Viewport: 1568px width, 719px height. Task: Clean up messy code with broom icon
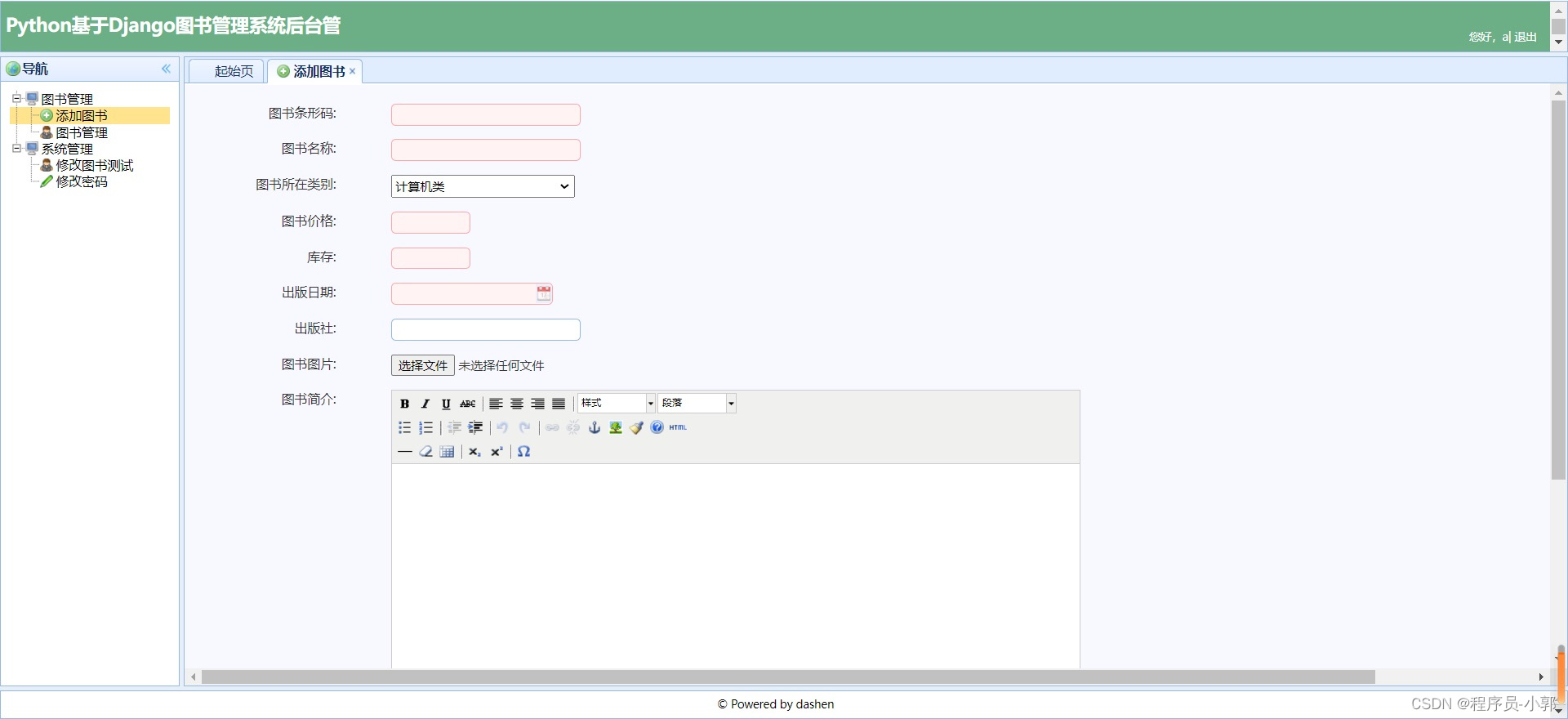click(636, 427)
